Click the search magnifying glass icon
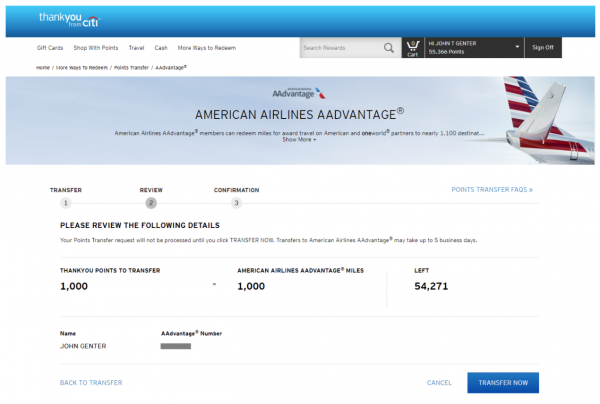600x404 pixels. pos(388,47)
